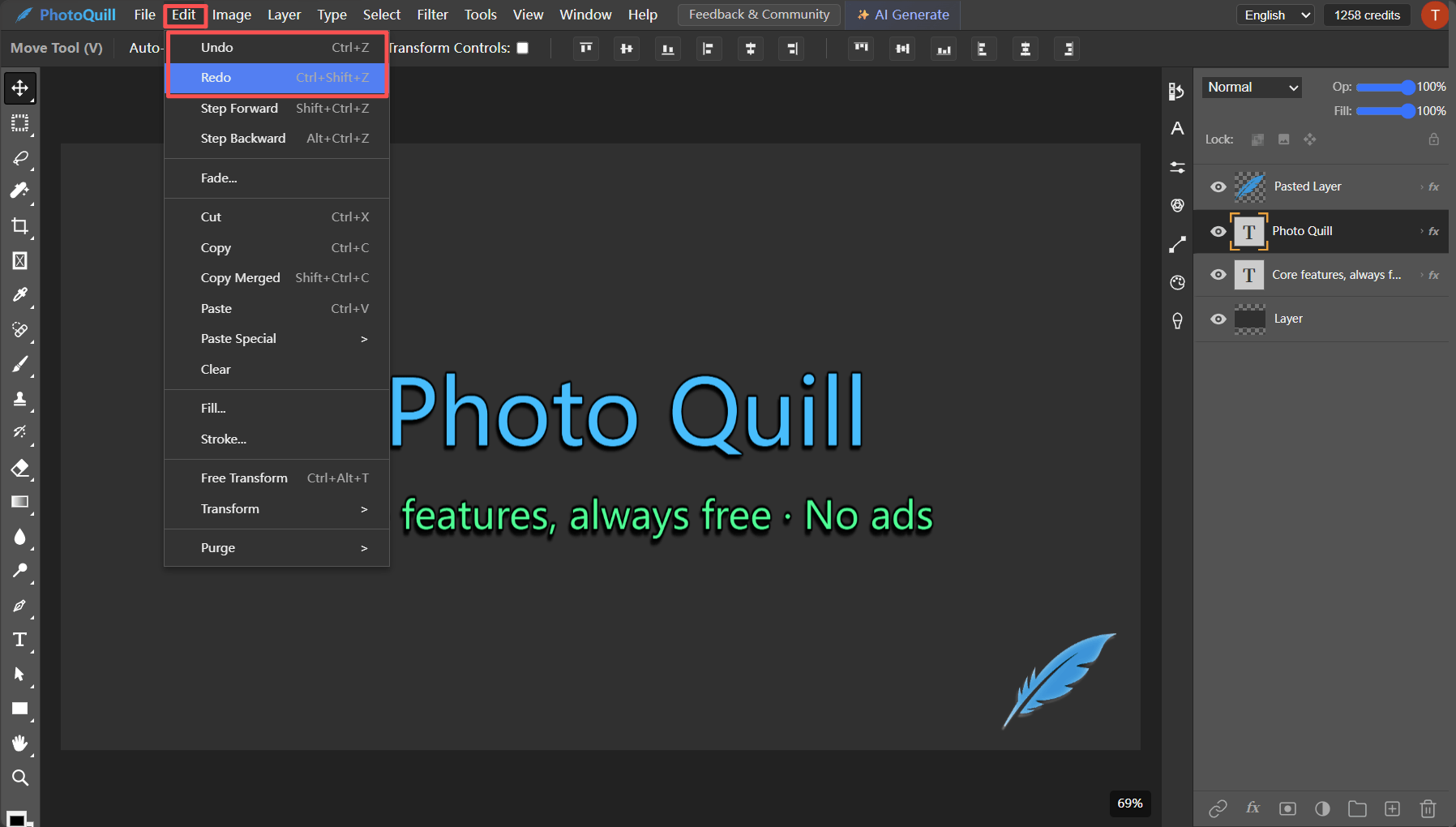Click the link layers icon
Viewport: 1456px width, 827px height.
1218,808
